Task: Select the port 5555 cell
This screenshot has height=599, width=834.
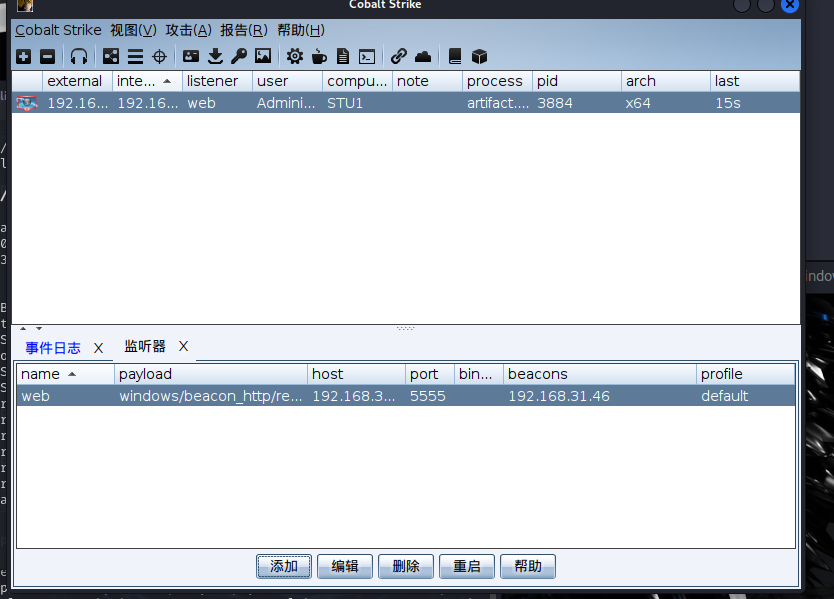Action: (430, 396)
